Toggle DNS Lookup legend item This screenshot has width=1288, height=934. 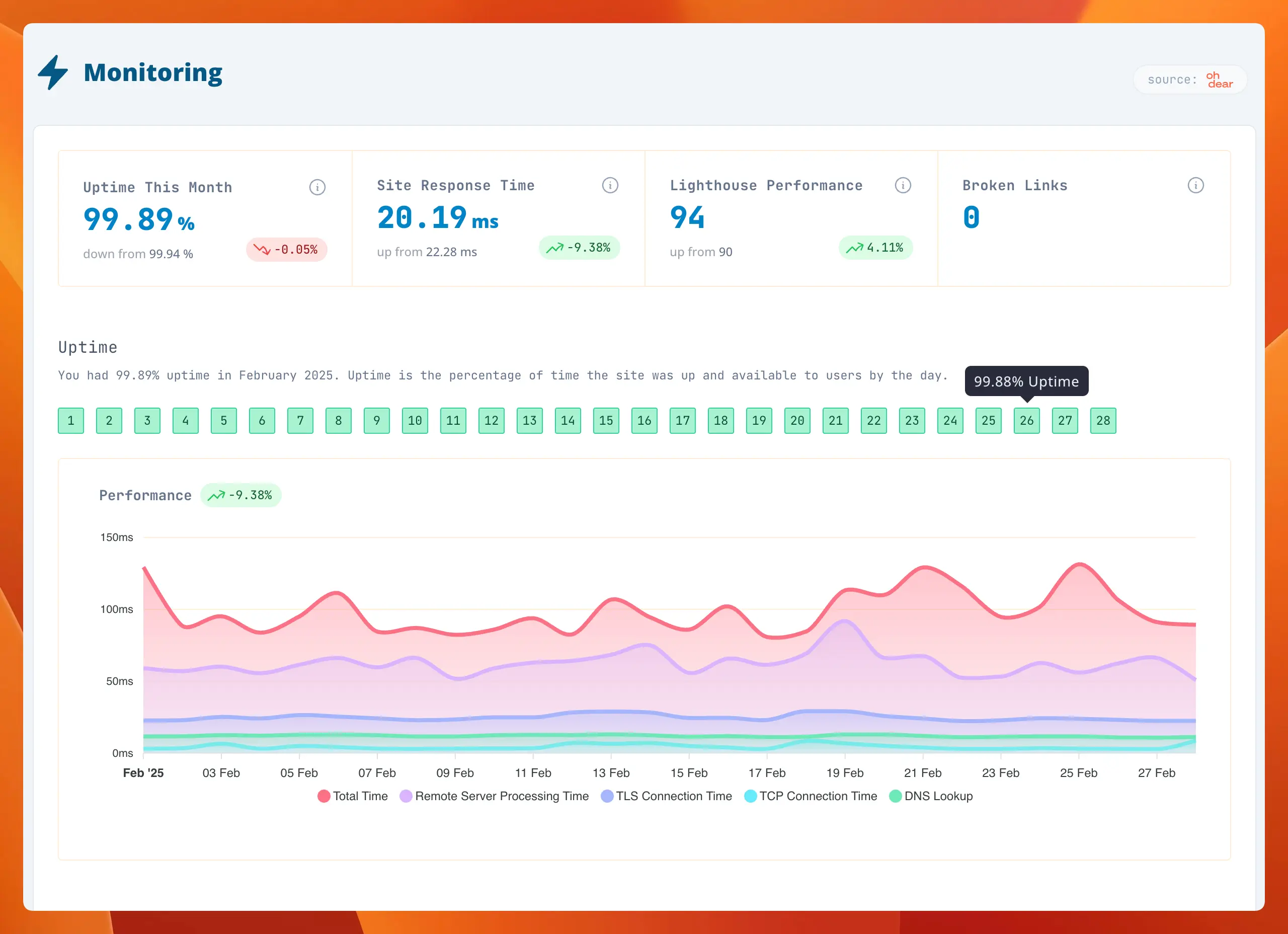931,796
